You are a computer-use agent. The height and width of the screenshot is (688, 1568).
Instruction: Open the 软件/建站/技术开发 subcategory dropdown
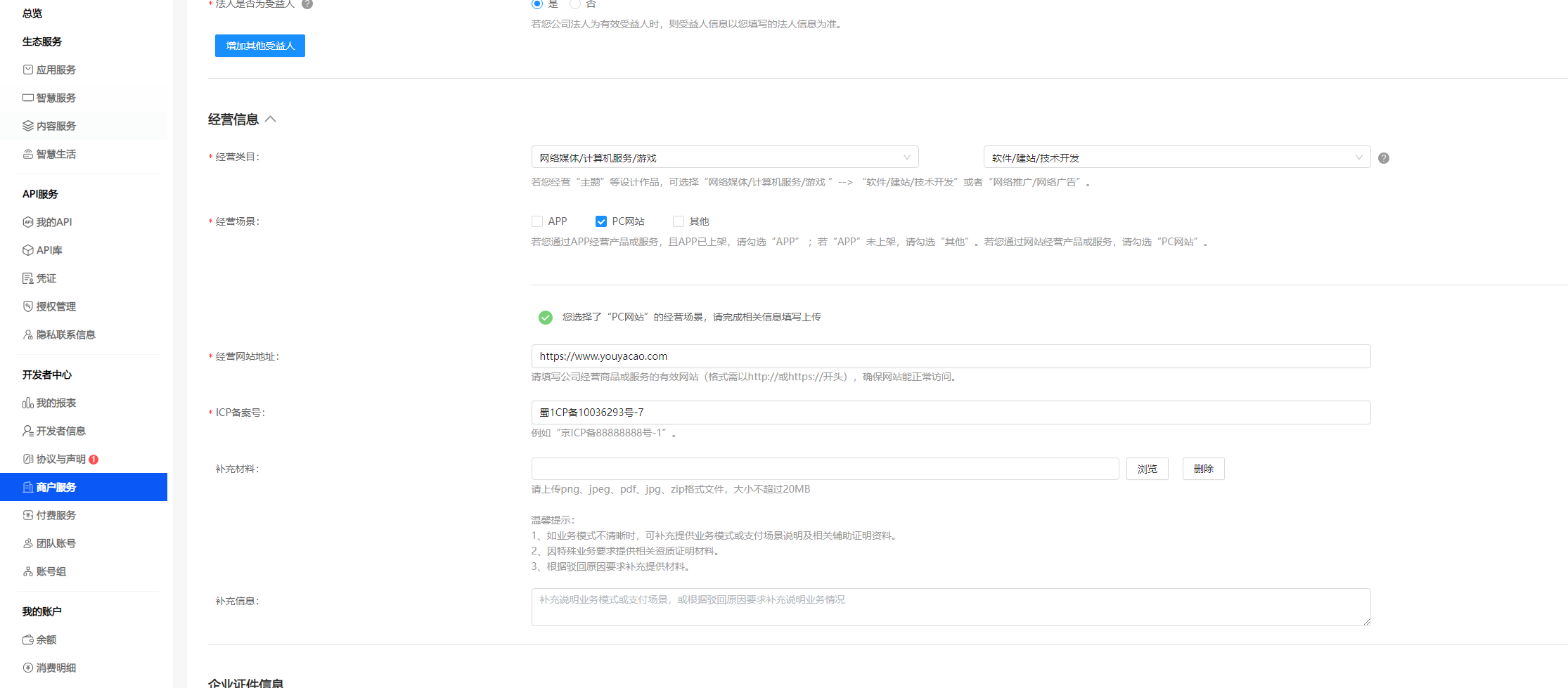[x=1177, y=157]
